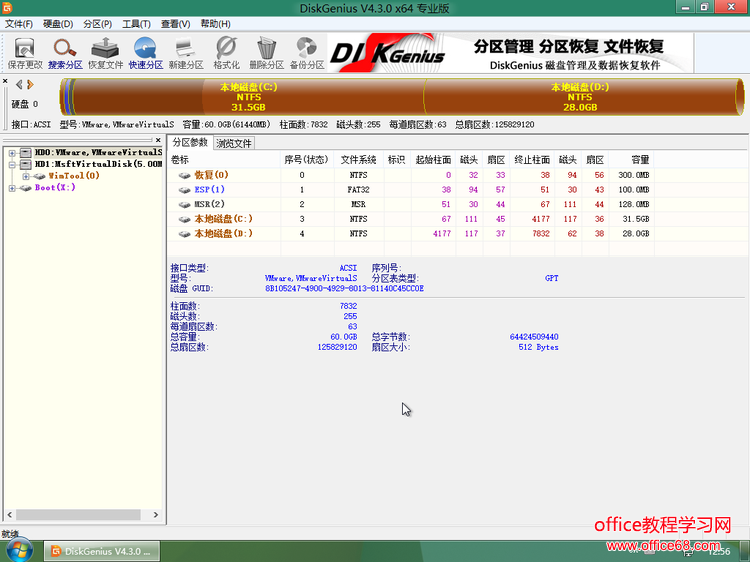Click drive icon of 本地磁盘(C:) row
The width and height of the screenshot is (750, 562).
[x=184, y=220]
